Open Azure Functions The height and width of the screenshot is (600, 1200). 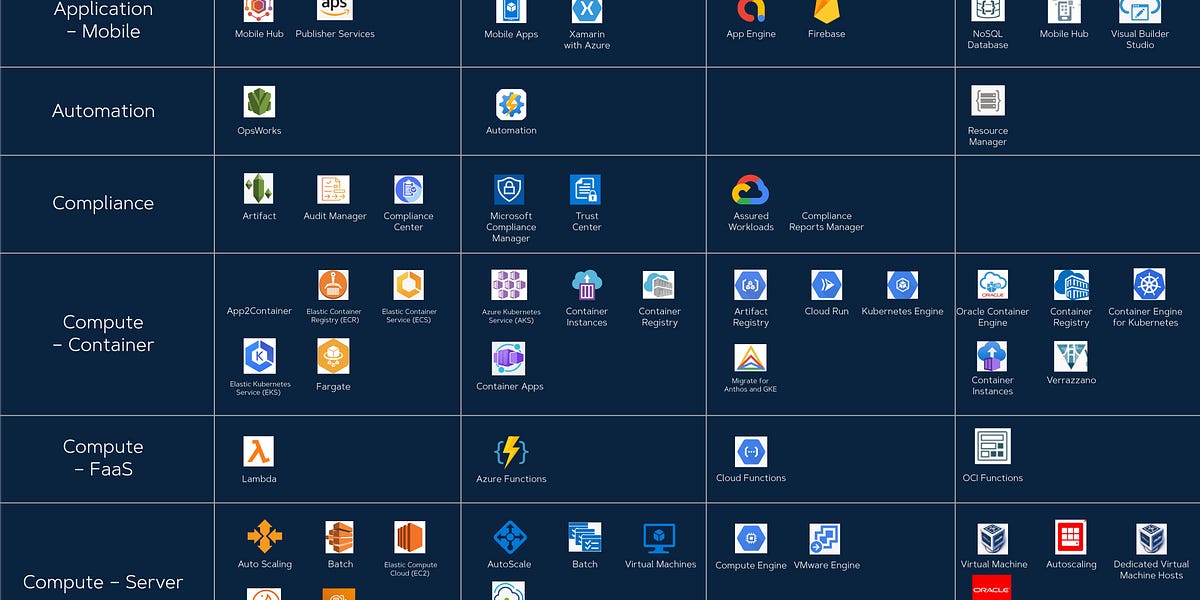[x=510, y=452]
